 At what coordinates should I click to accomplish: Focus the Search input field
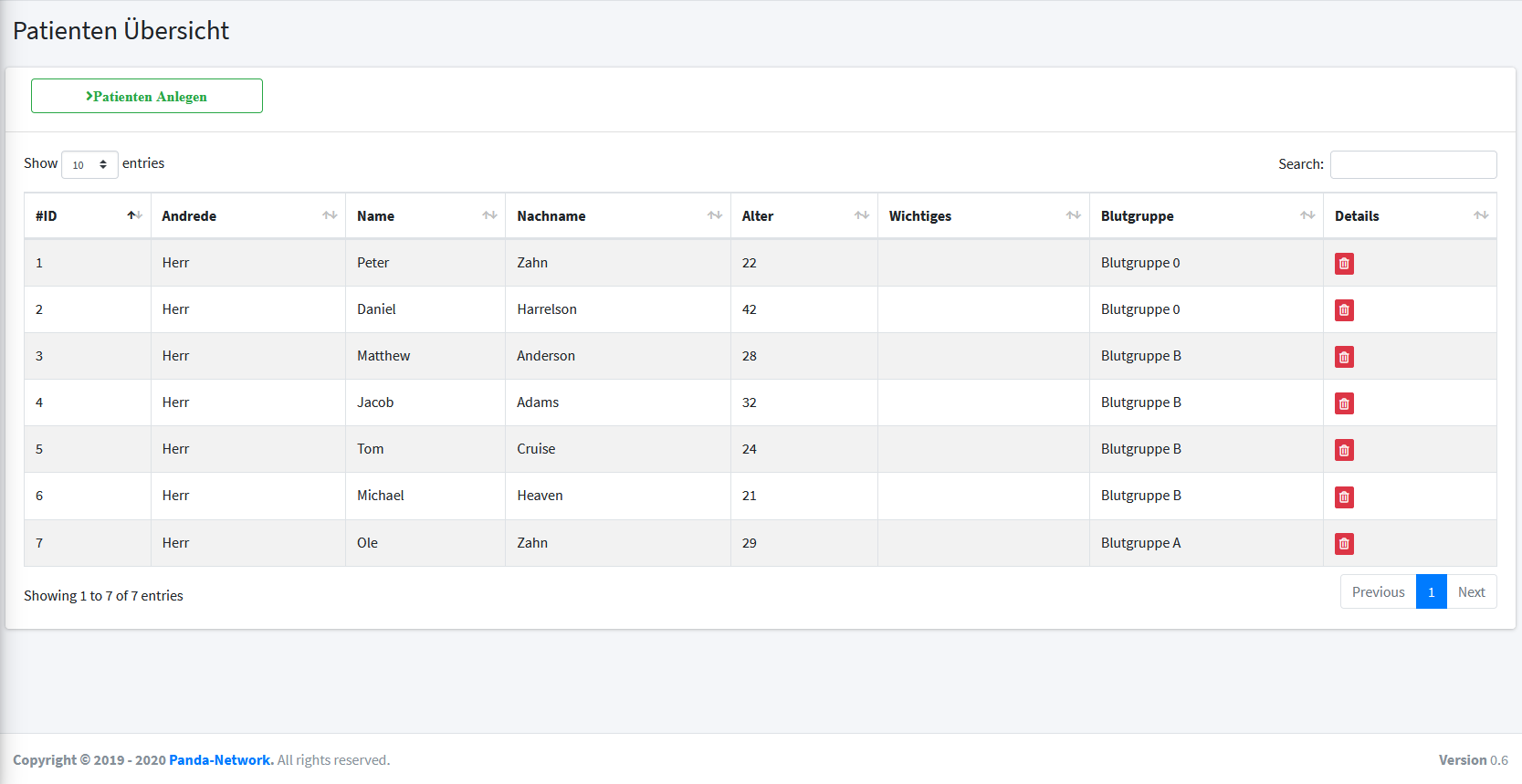pos(1412,164)
